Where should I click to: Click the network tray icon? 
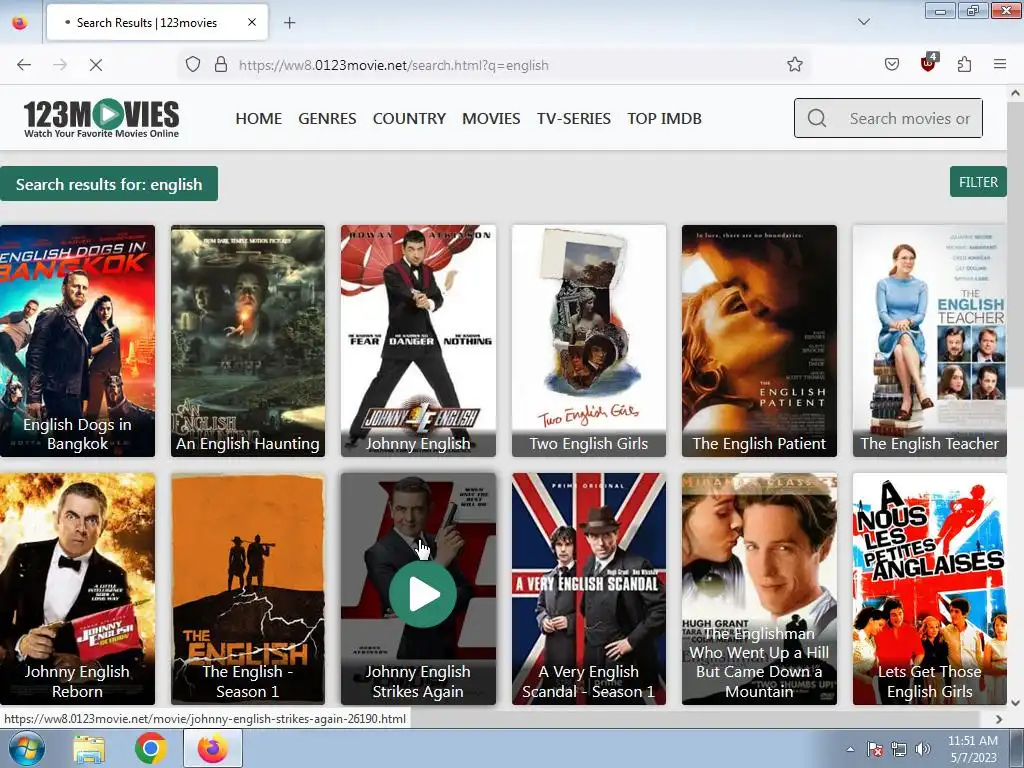[899, 749]
